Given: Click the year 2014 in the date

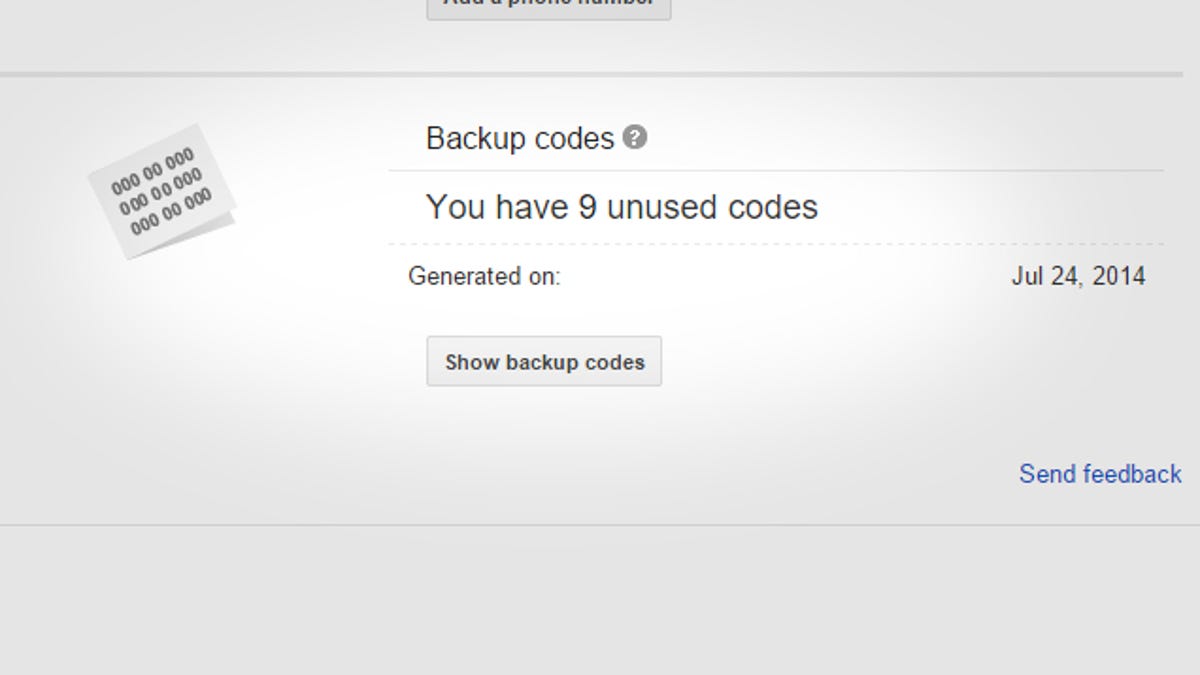Looking at the screenshot, I should tap(1119, 277).
